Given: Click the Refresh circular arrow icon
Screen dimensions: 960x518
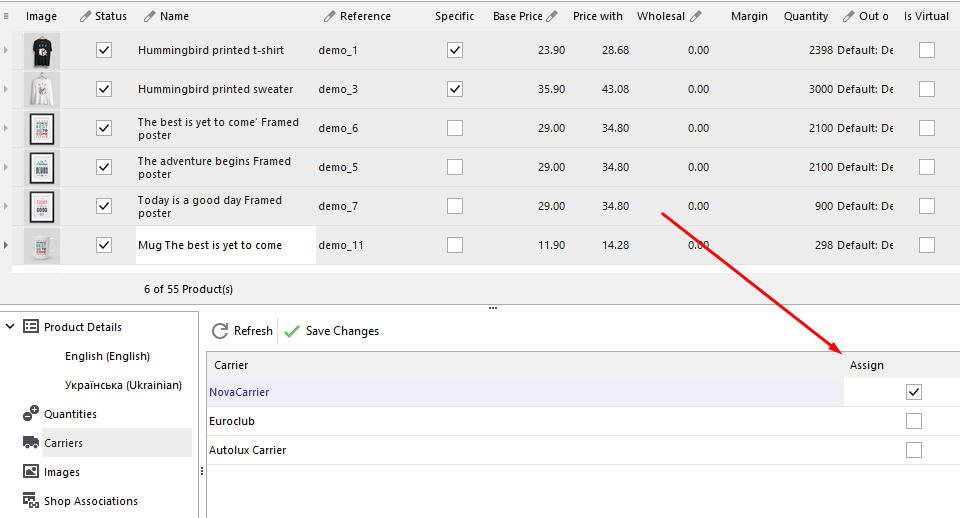Looking at the screenshot, I should (220, 331).
